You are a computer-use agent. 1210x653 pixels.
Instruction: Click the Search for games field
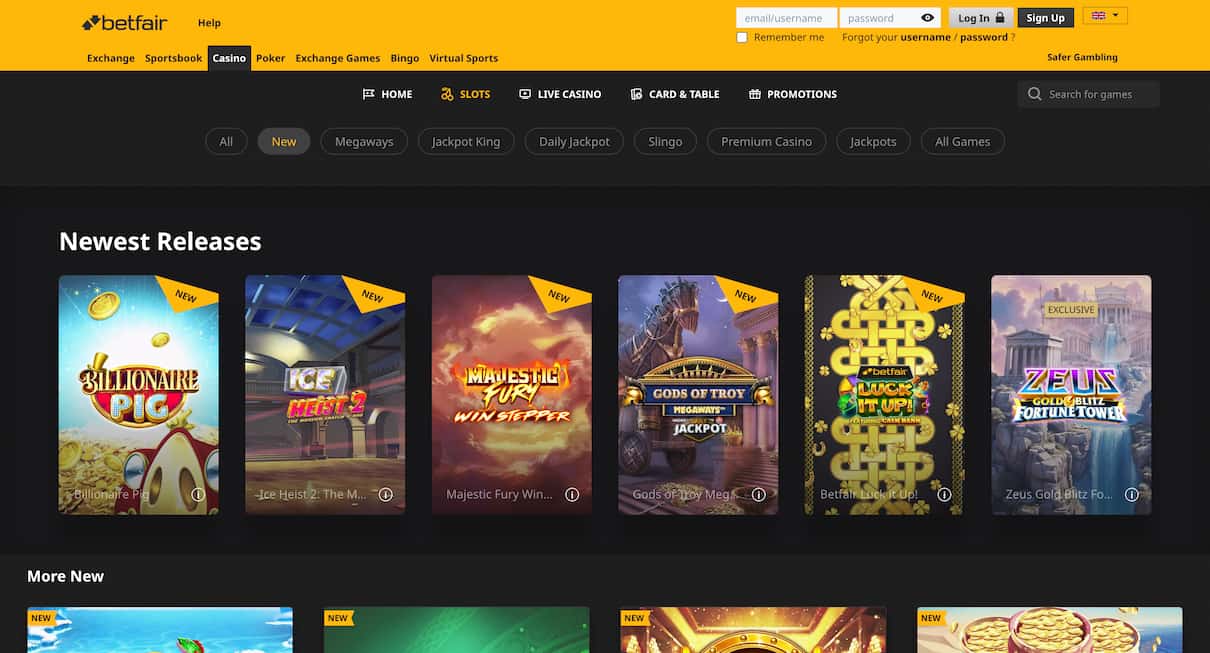(x=1089, y=94)
